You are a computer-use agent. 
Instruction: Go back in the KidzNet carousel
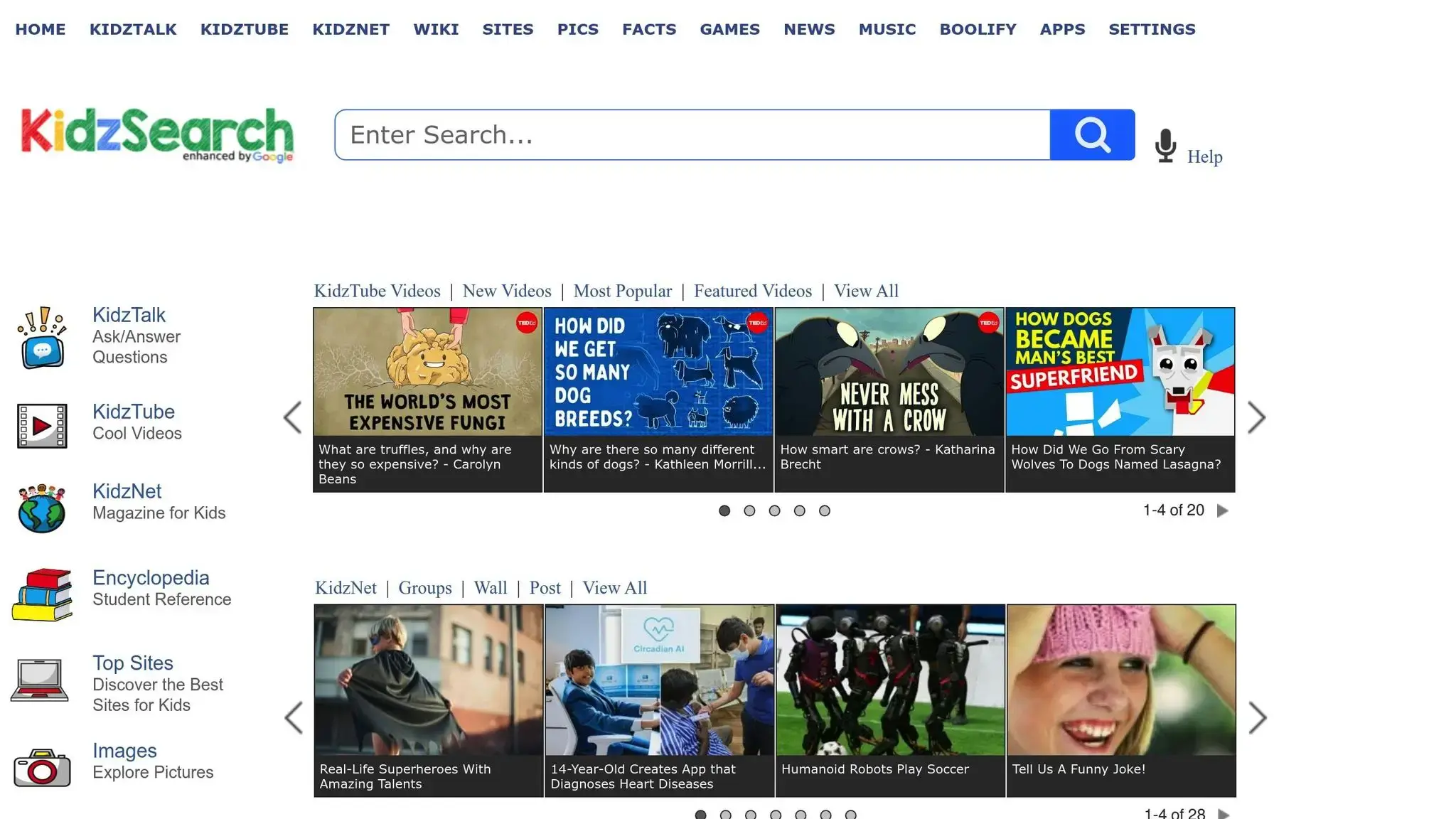[294, 718]
